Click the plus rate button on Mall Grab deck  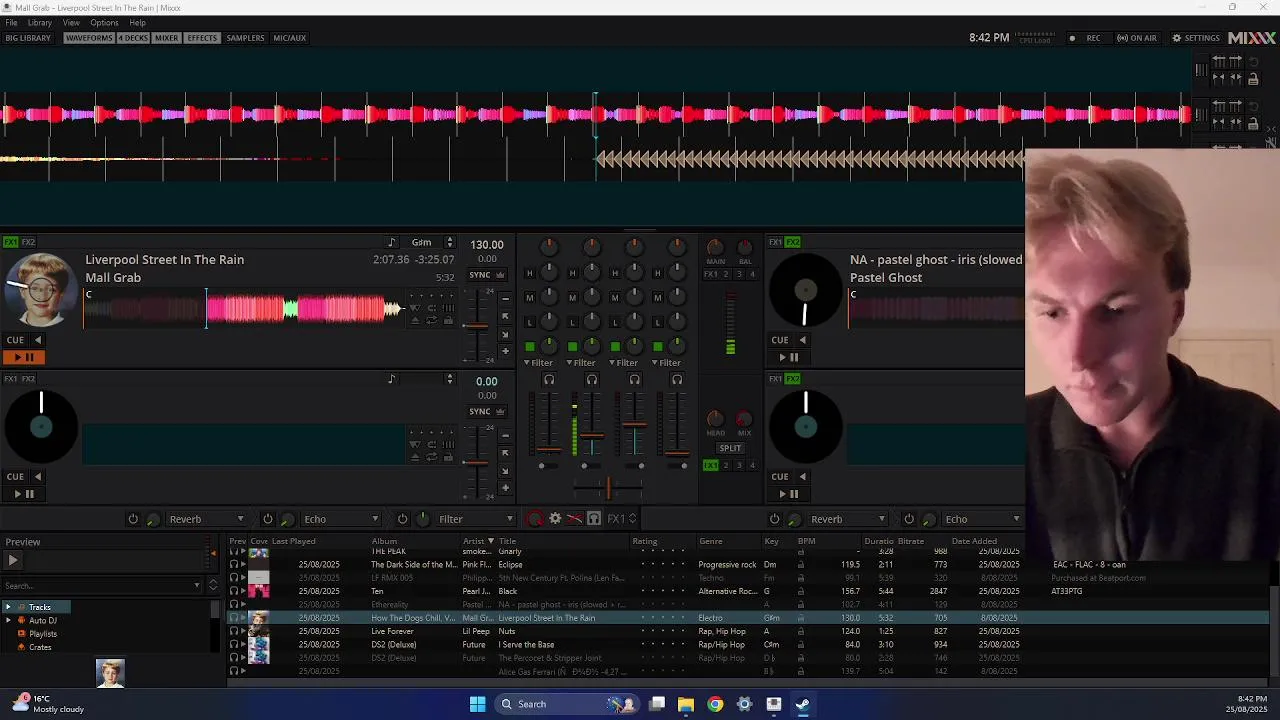(x=505, y=351)
